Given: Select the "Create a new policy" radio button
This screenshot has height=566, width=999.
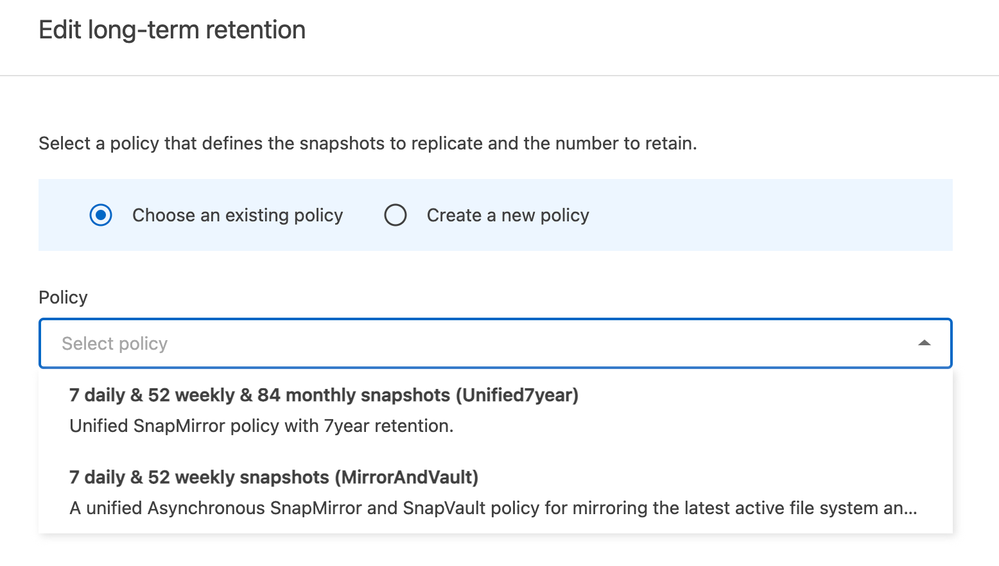Looking at the screenshot, I should [x=396, y=215].
